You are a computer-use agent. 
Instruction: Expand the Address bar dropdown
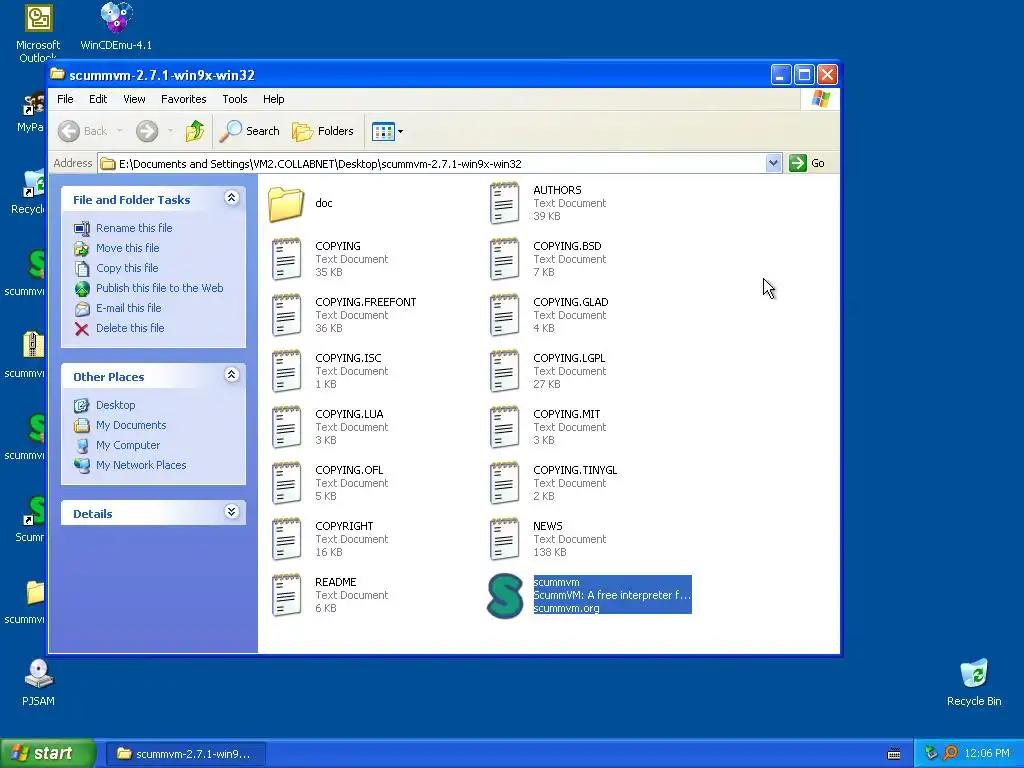point(773,163)
